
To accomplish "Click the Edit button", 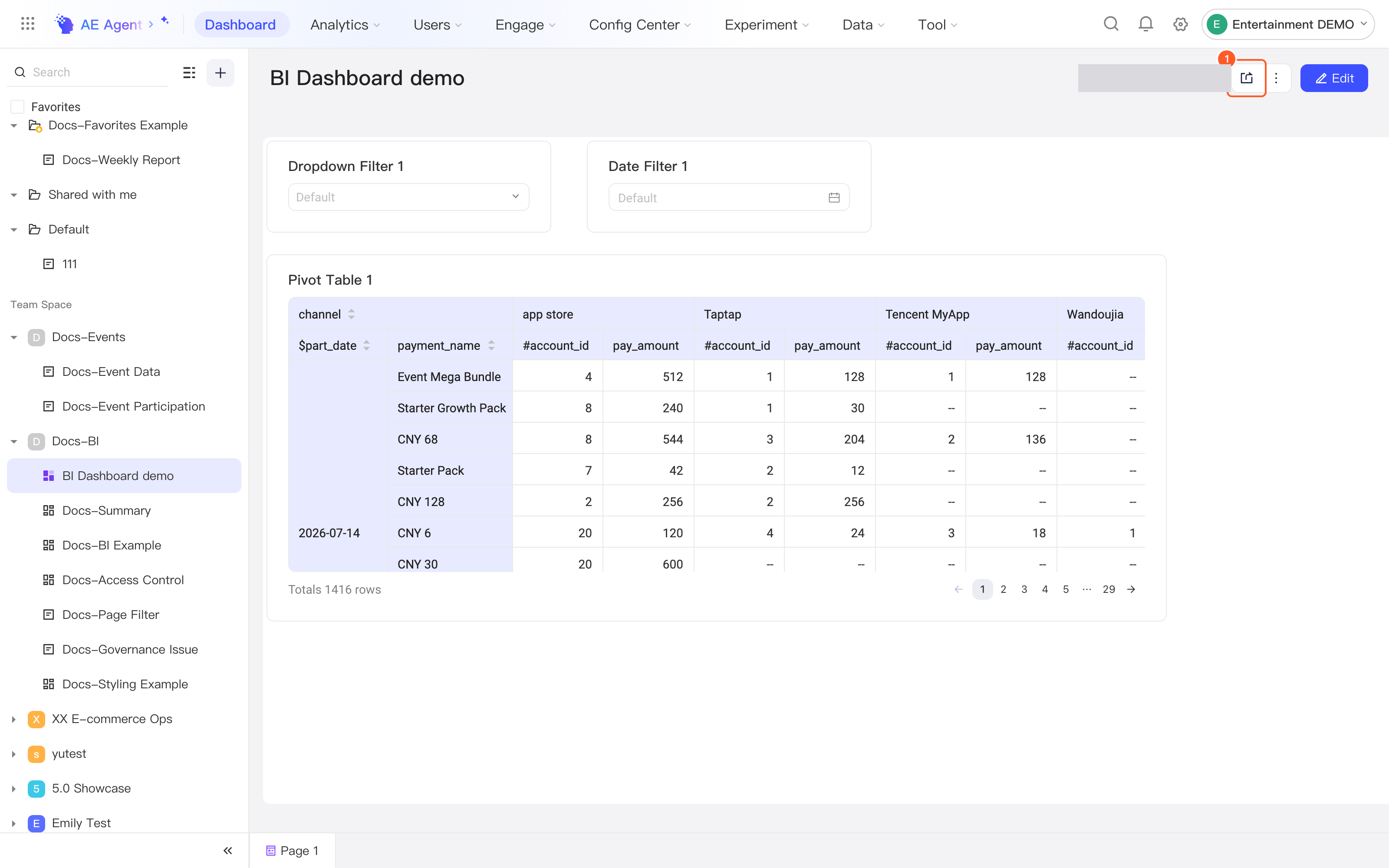I will click(x=1334, y=78).
